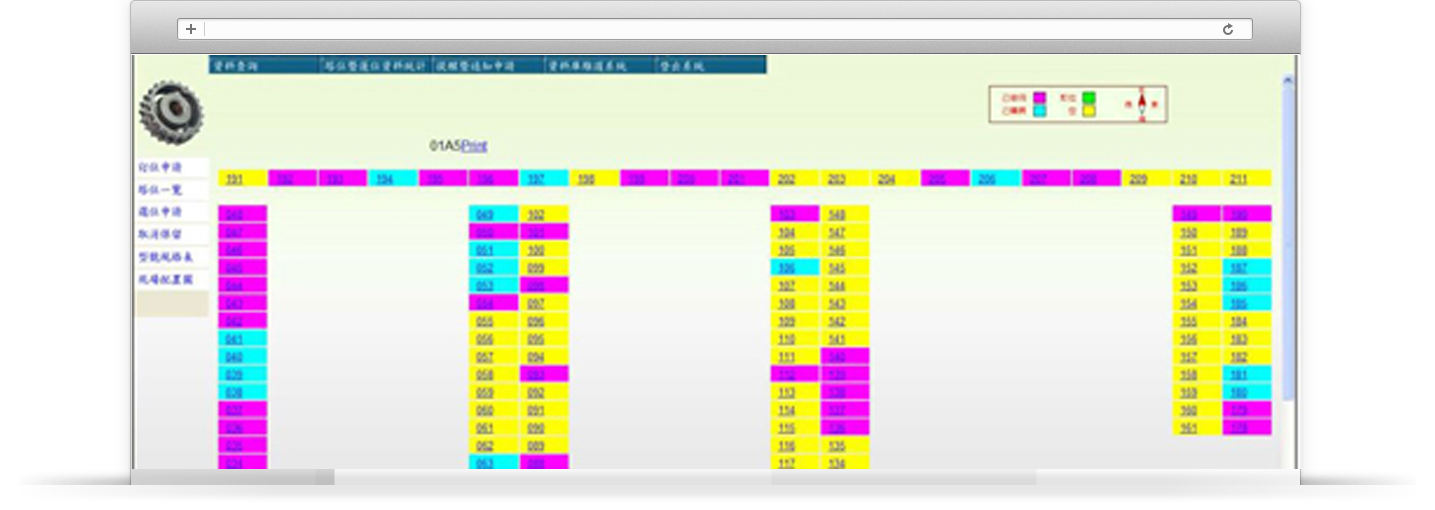
Task: Click the yellow legend color swatch
Action: pos(1088,111)
